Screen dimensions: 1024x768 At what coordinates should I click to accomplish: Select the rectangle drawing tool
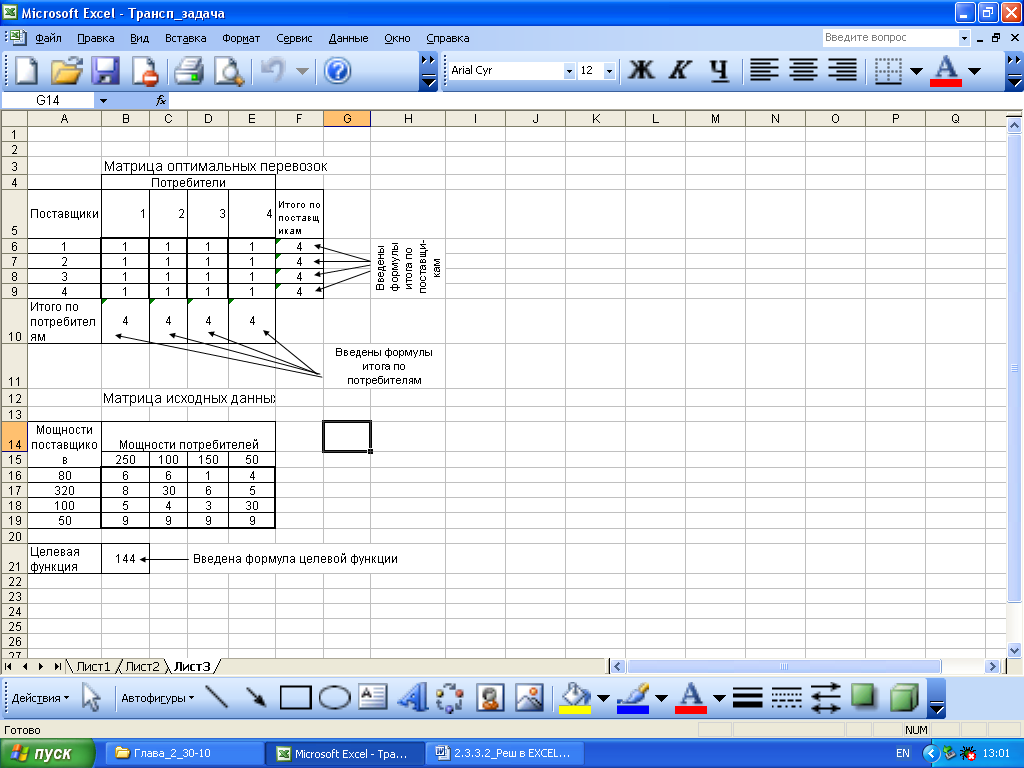295,697
